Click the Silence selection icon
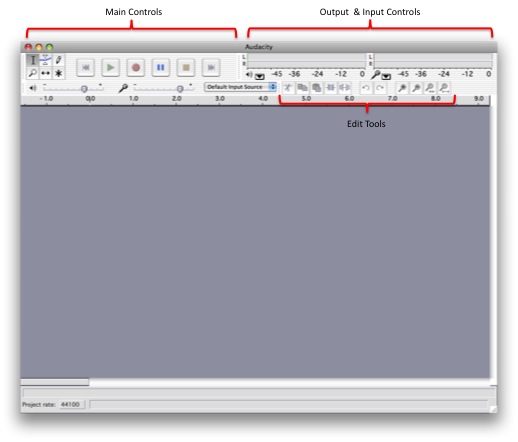518x442 pixels. [344, 88]
